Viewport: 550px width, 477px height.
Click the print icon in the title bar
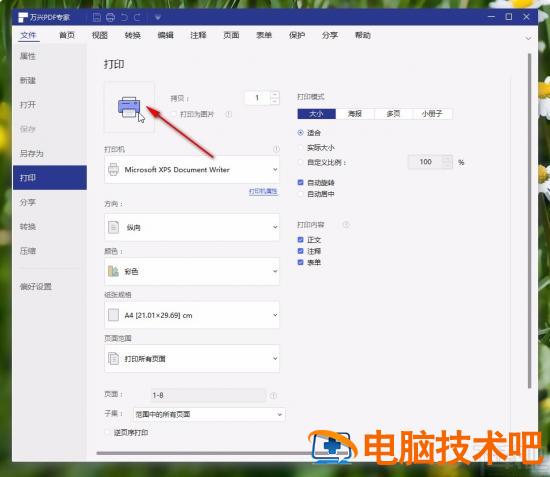coord(110,17)
